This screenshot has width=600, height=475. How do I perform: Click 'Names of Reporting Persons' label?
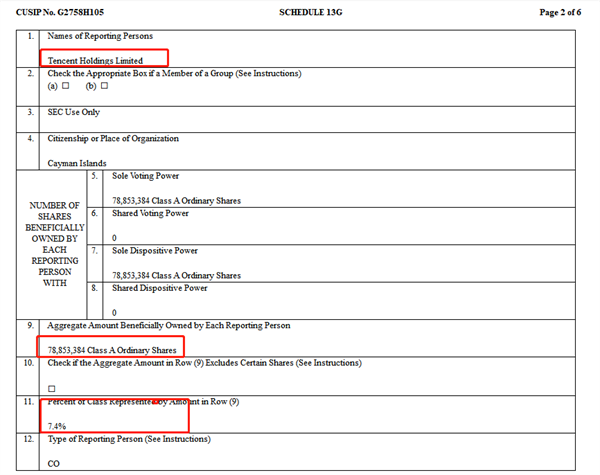tap(100, 36)
